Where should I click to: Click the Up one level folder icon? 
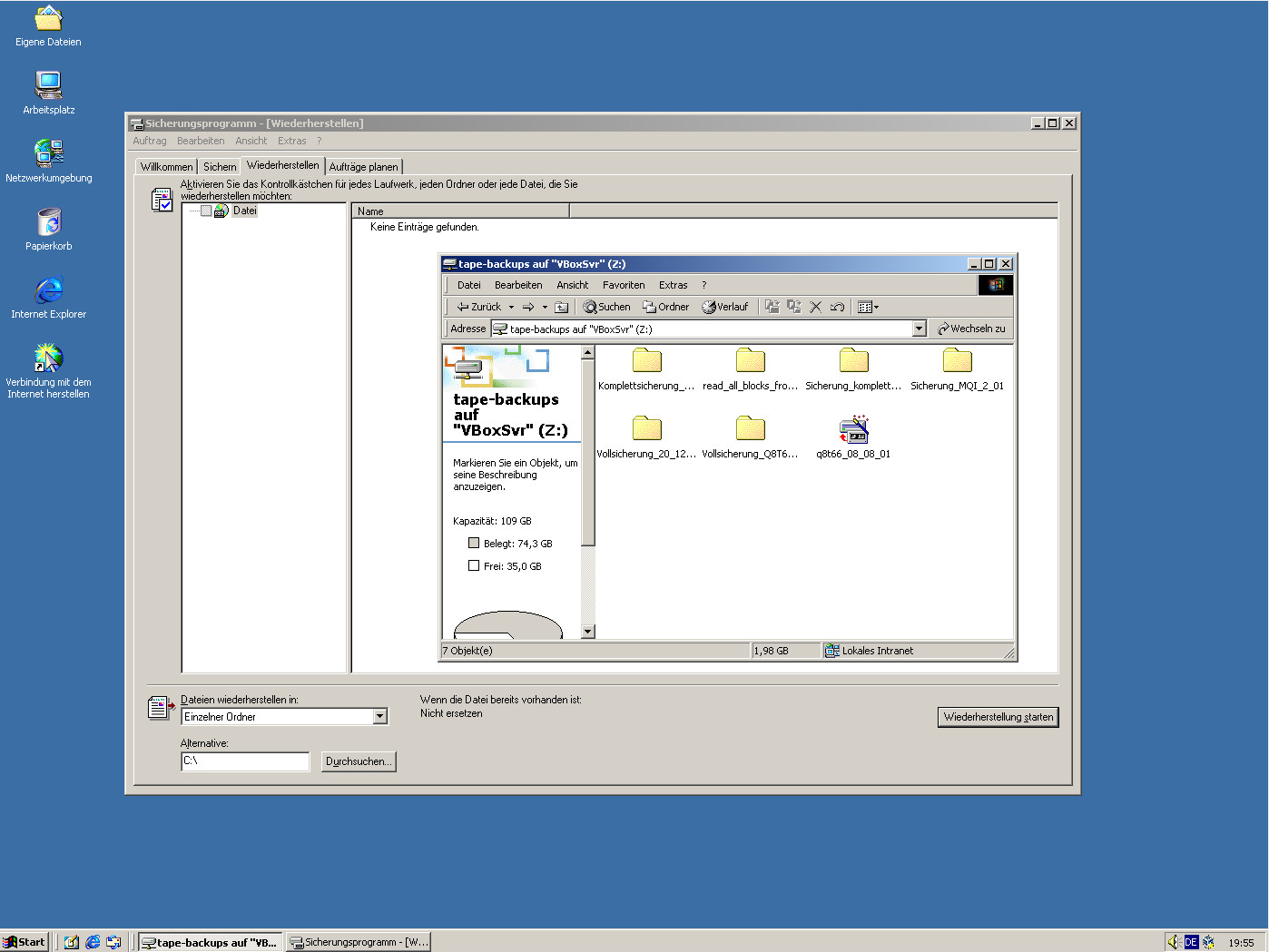click(x=561, y=308)
